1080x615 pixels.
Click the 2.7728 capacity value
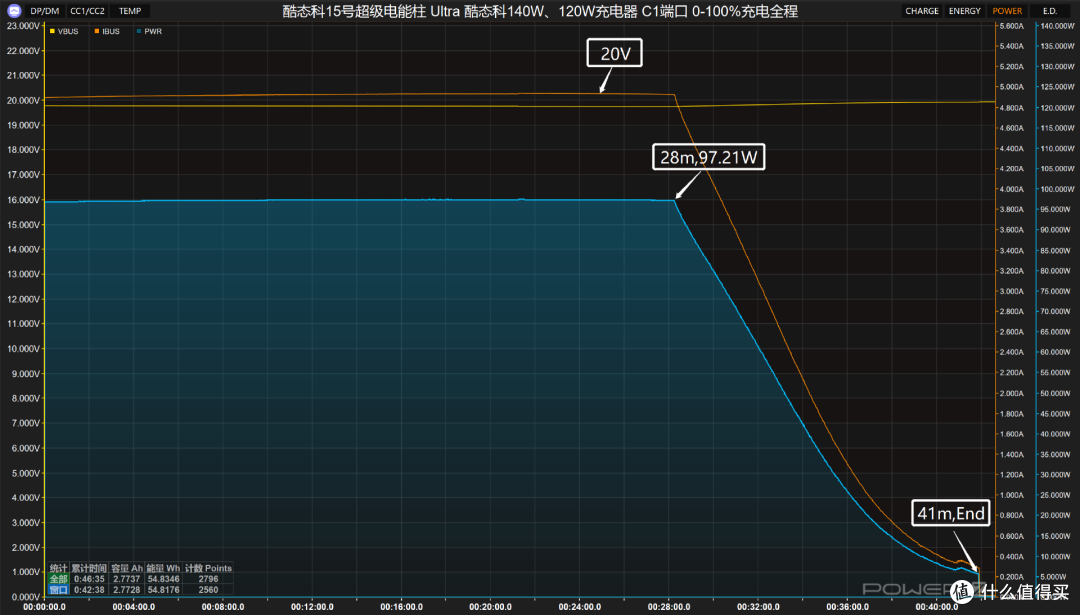click(x=127, y=590)
